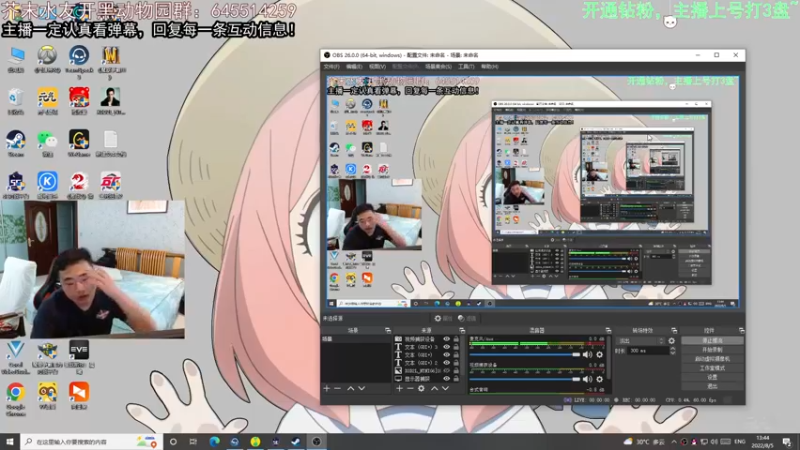
Task: Open Microsoft Edge from taskbar
Action: coord(214,442)
